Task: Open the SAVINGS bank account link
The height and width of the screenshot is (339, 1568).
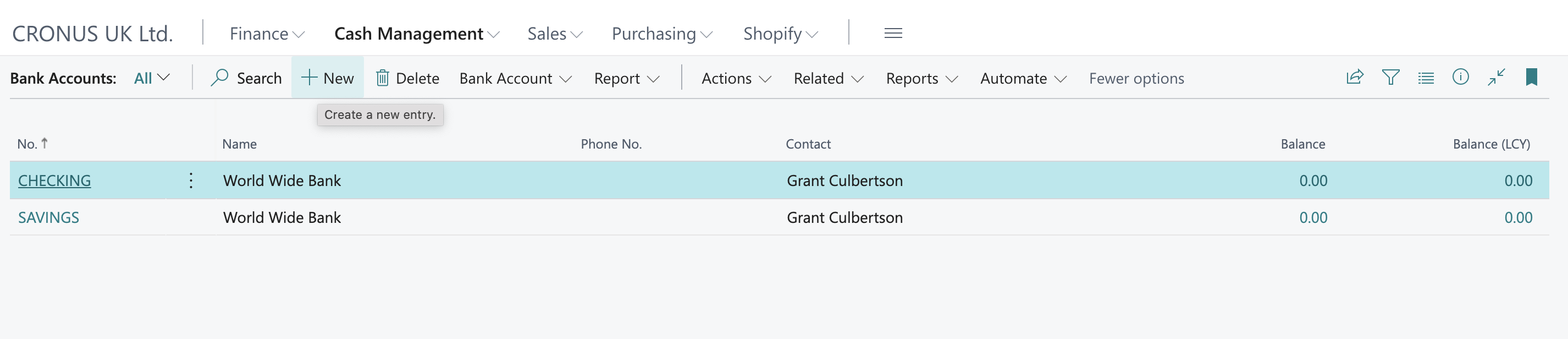Action: (x=49, y=218)
